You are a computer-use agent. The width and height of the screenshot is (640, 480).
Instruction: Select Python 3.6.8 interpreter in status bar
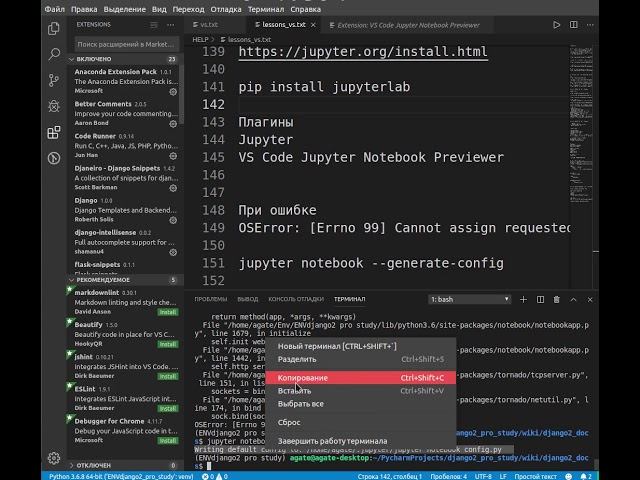pyautogui.click(x=121, y=476)
